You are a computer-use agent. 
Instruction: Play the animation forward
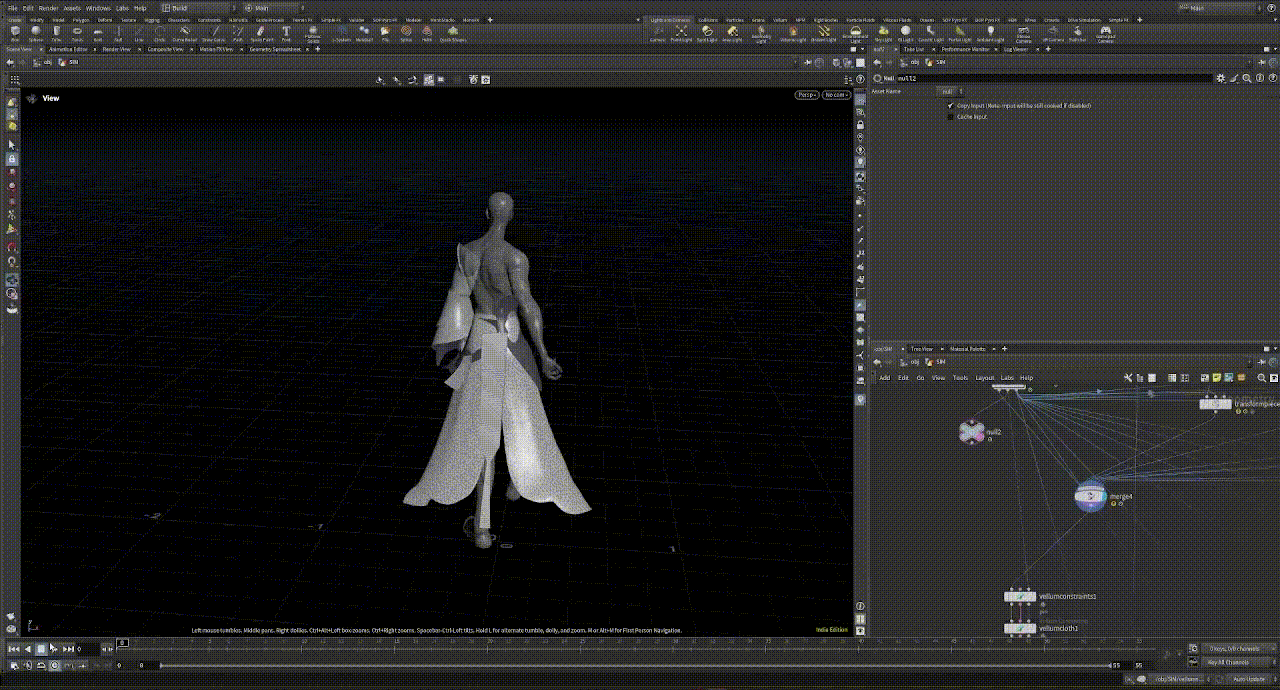point(54,649)
